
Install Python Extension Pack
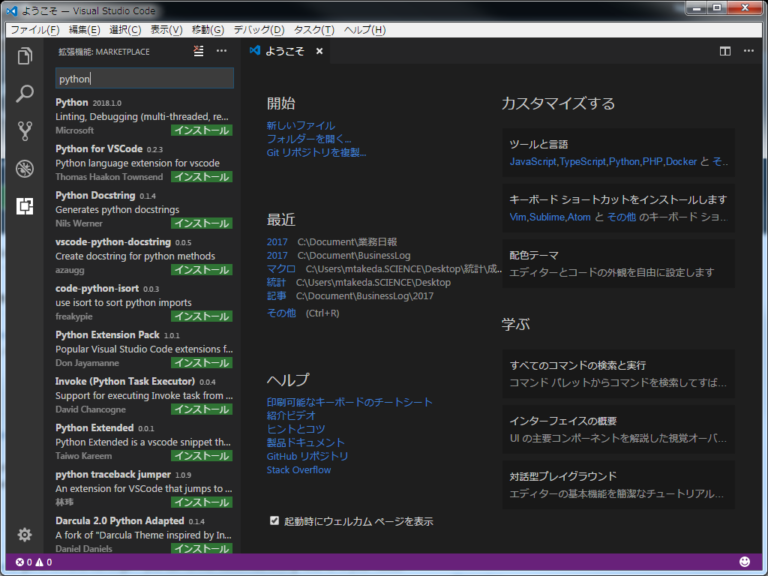(201, 363)
